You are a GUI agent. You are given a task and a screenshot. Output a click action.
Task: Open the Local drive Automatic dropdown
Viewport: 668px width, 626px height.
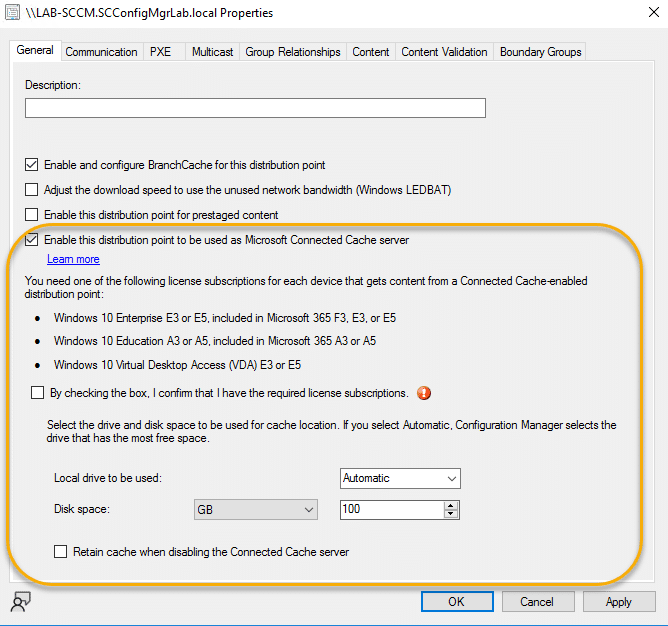coord(400,478)
